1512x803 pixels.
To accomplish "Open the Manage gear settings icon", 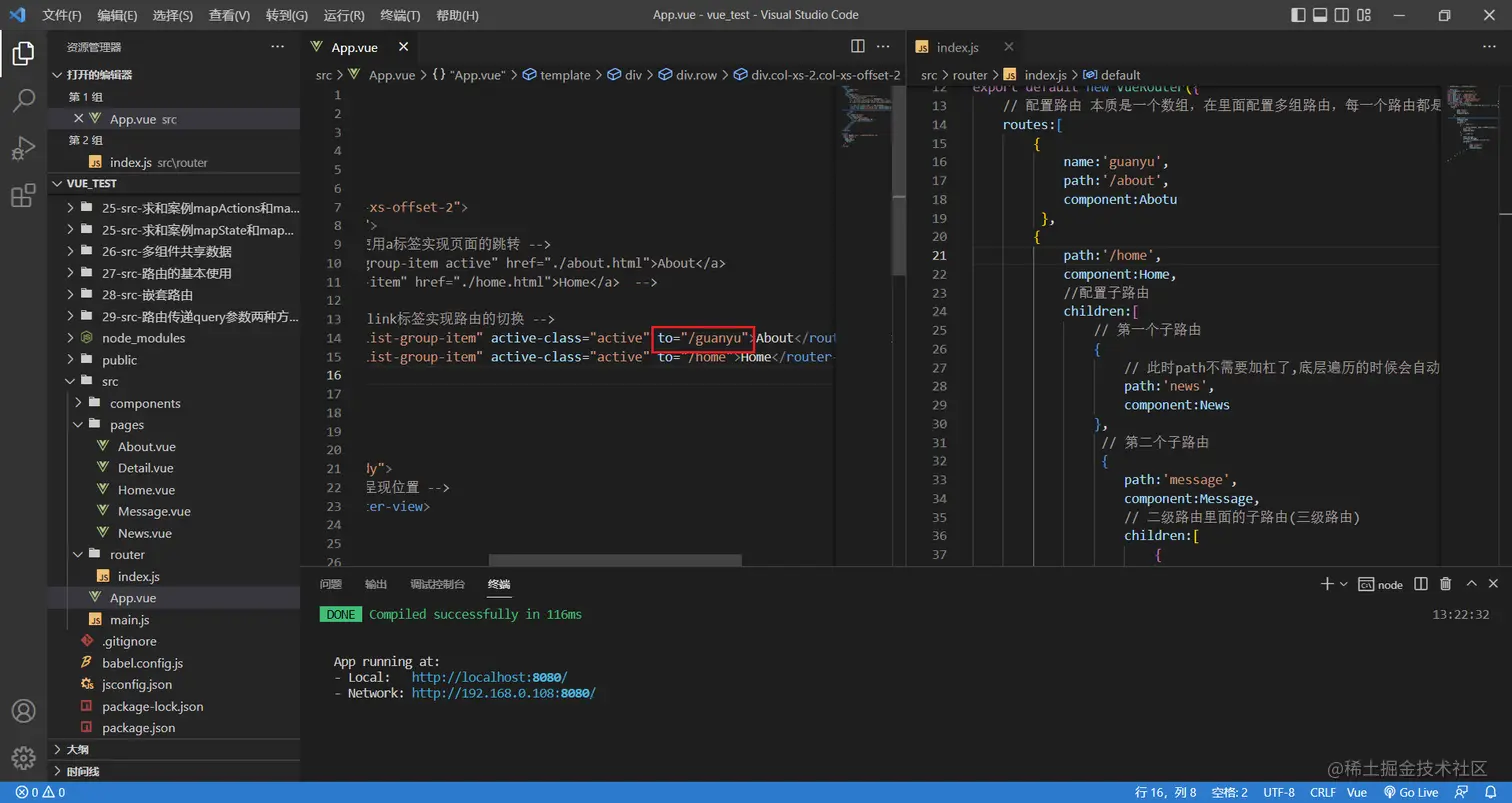I will coord(23,759).
